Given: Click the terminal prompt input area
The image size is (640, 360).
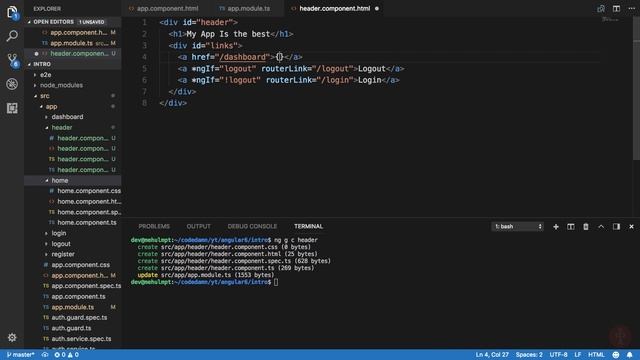Looking at the screenshot, I should pos(276,282).
